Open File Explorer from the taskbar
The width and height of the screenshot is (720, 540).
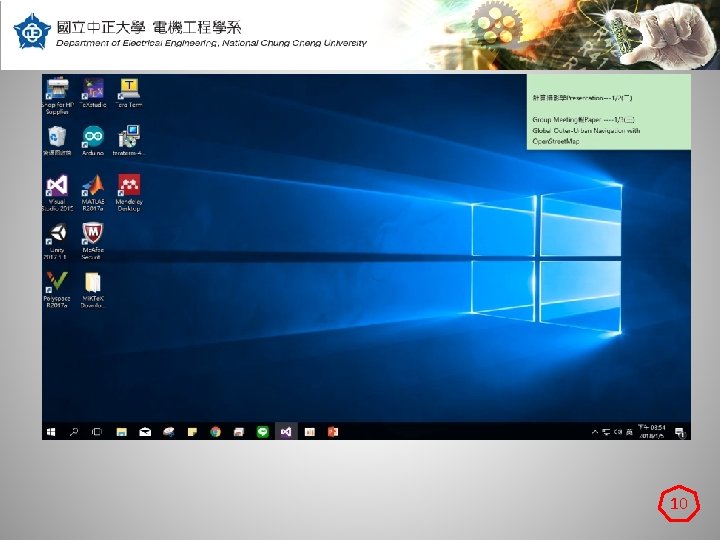click(x=121, y=432)
